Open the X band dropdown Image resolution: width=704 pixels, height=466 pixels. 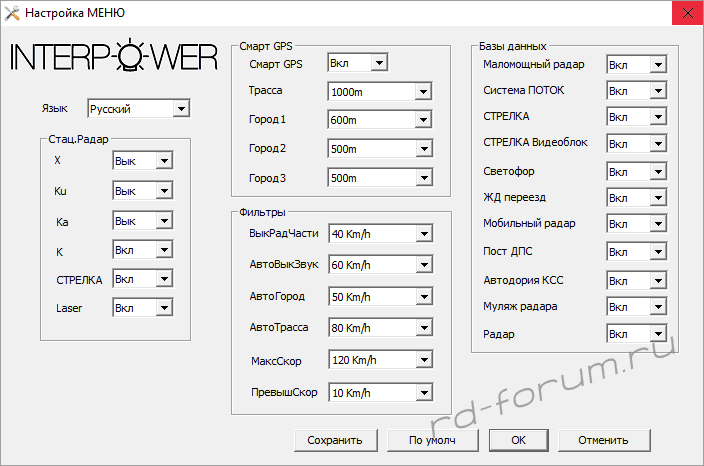click(143, 160)
